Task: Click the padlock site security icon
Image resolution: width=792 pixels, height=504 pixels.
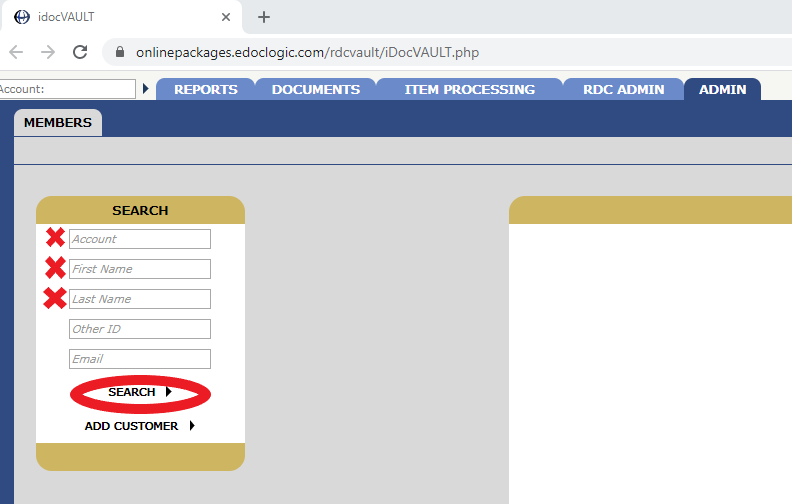Action: [x=120, y=52]
